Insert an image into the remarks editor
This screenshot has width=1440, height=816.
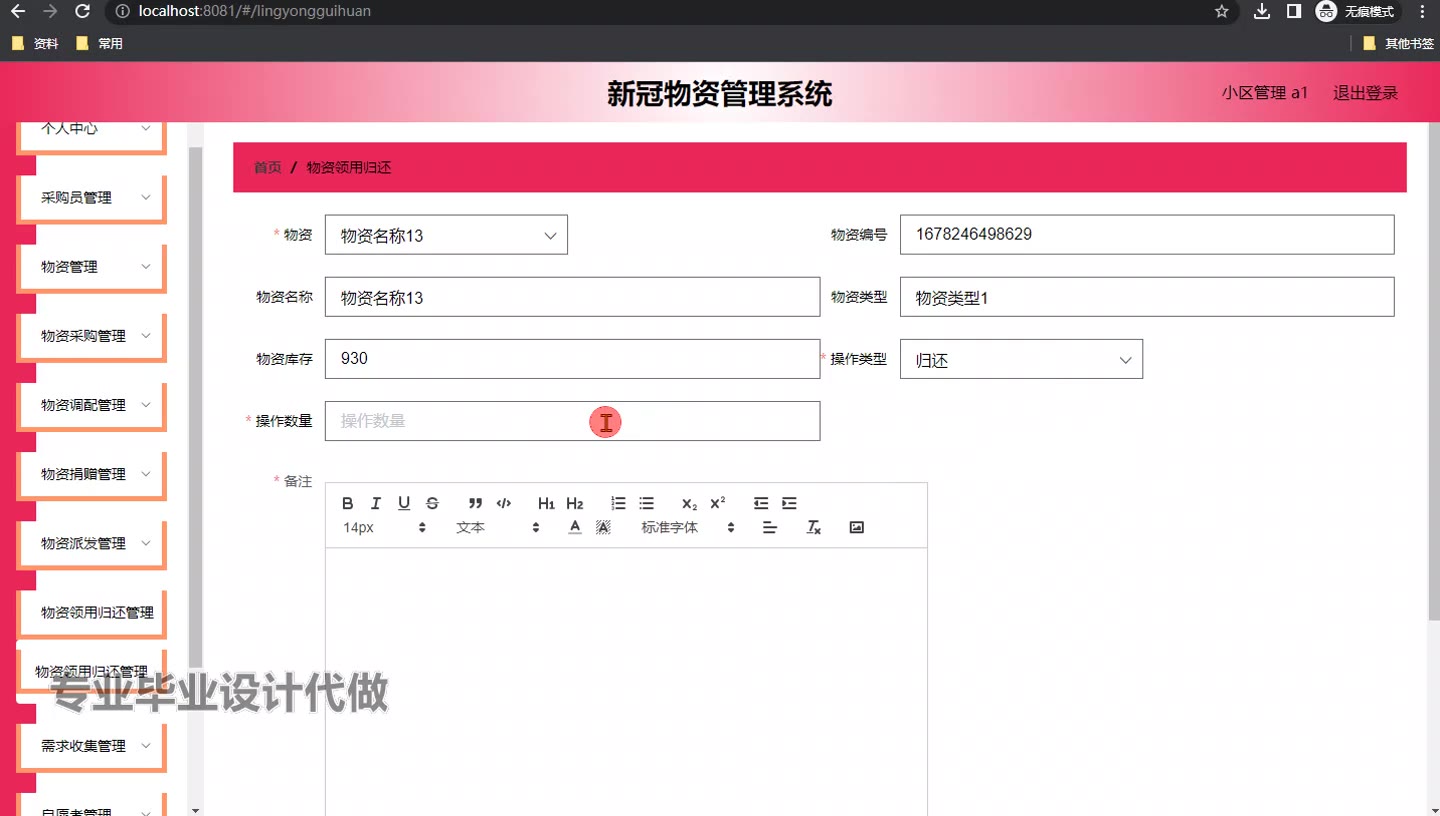click(856, 527)
